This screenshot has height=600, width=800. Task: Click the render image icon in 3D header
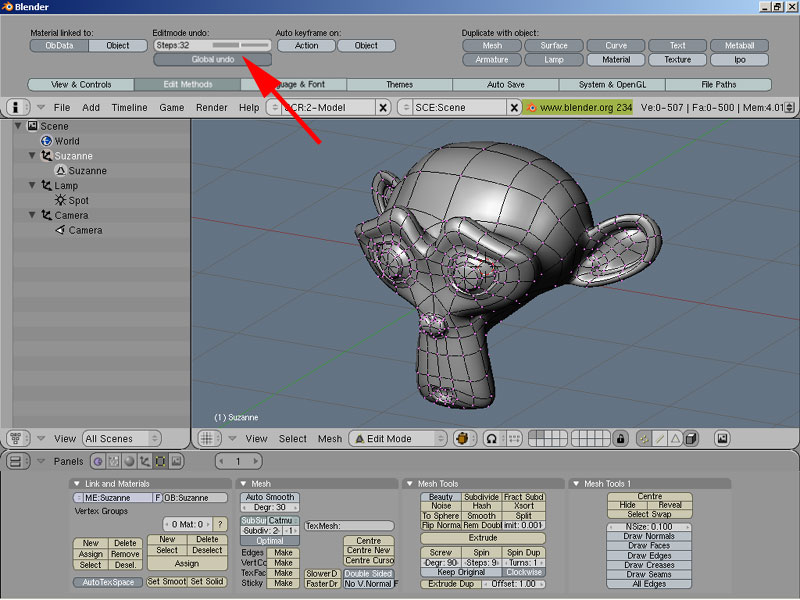(722, 439)
